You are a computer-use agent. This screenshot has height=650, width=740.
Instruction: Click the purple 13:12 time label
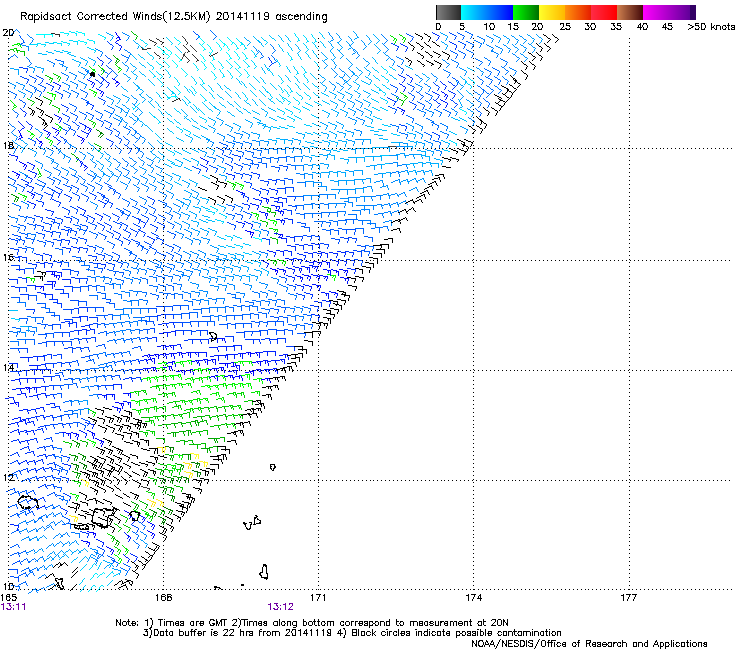pyautogui.click(x=280, y=607)
